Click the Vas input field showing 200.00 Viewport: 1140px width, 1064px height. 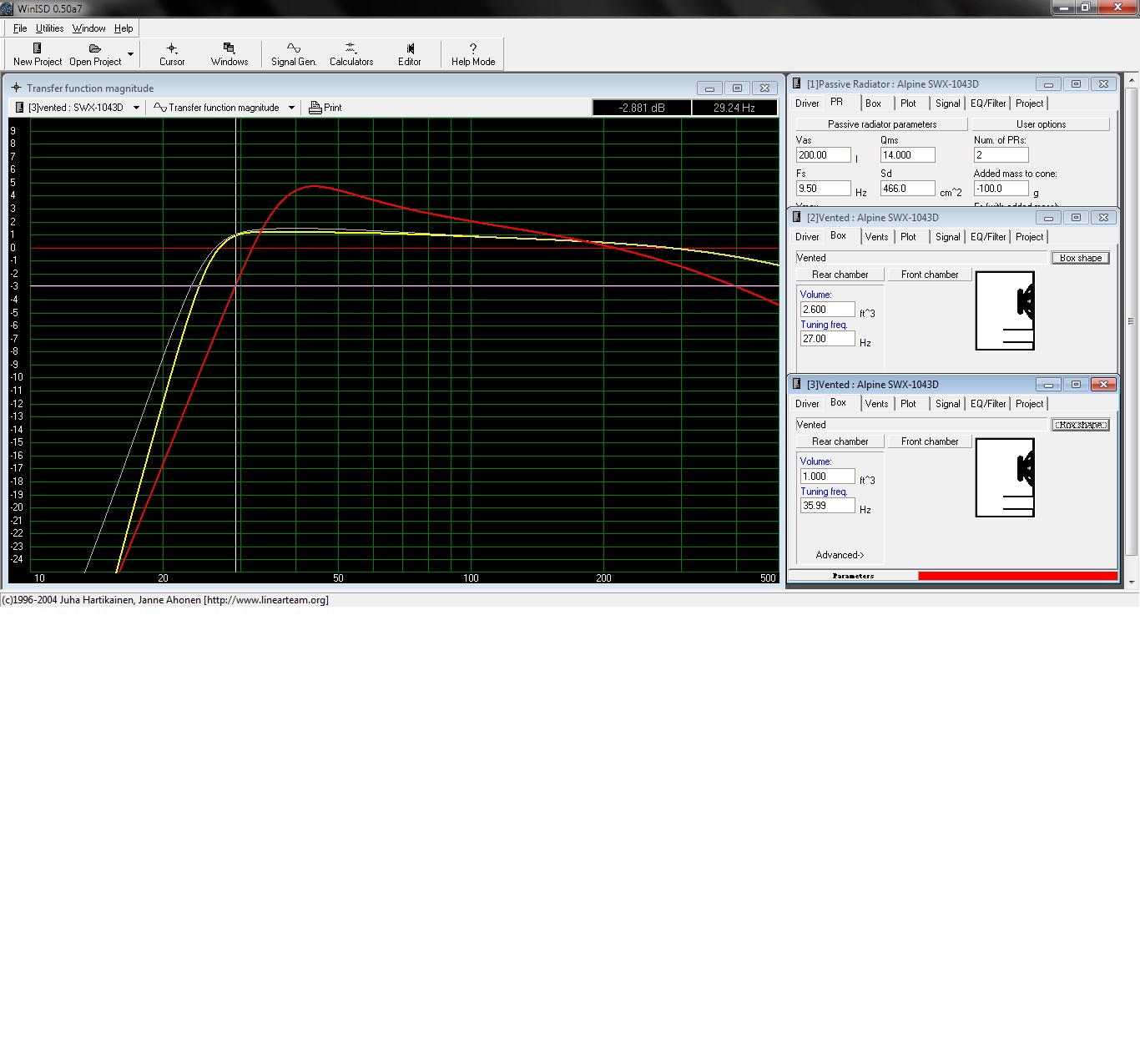pyautogui.click(x=824, y=155)
